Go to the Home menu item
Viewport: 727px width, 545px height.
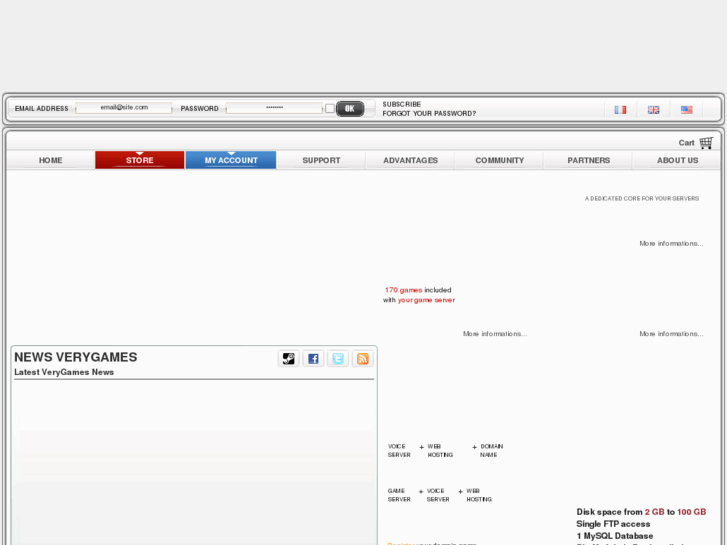click(51, 160)
